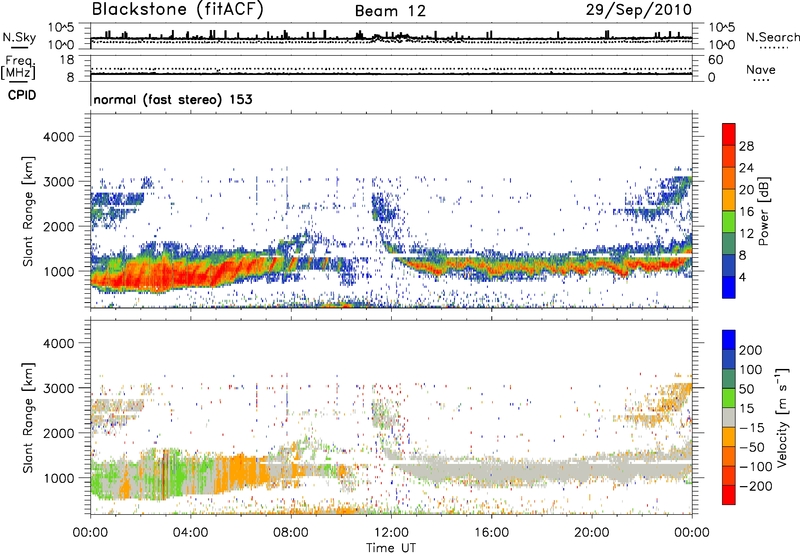Click the "60" Nave axis tick label
Image resolution: width=800 pixels, height=554 pixels.
[715, 60]
